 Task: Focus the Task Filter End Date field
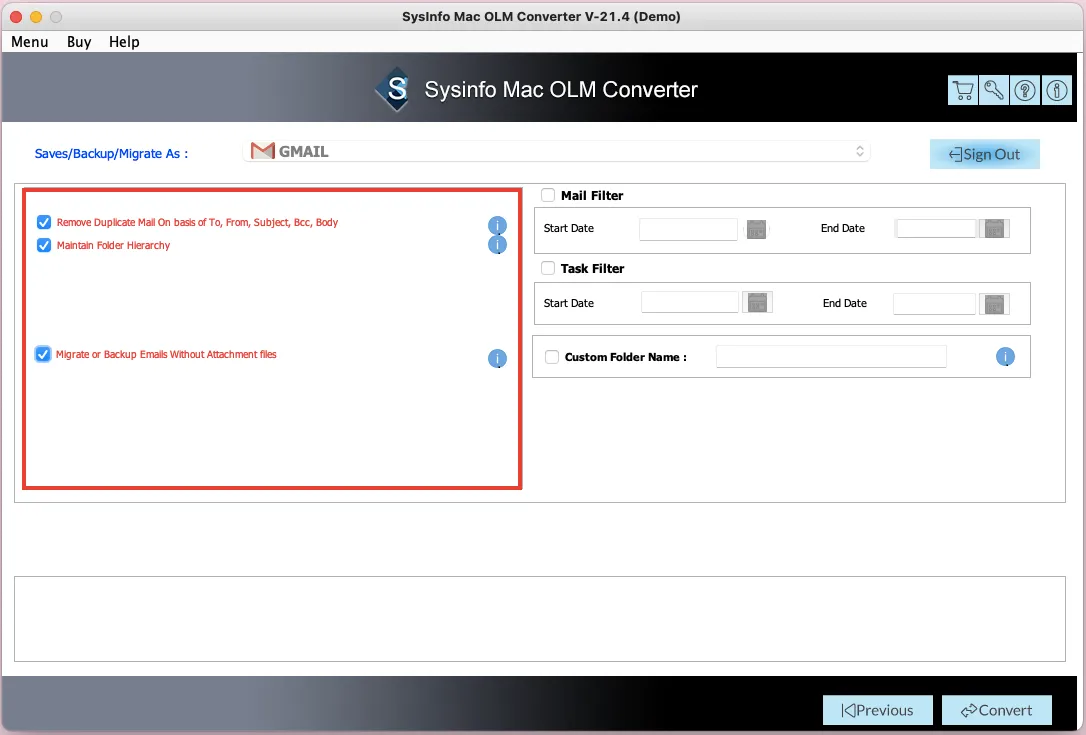(934, 304)
